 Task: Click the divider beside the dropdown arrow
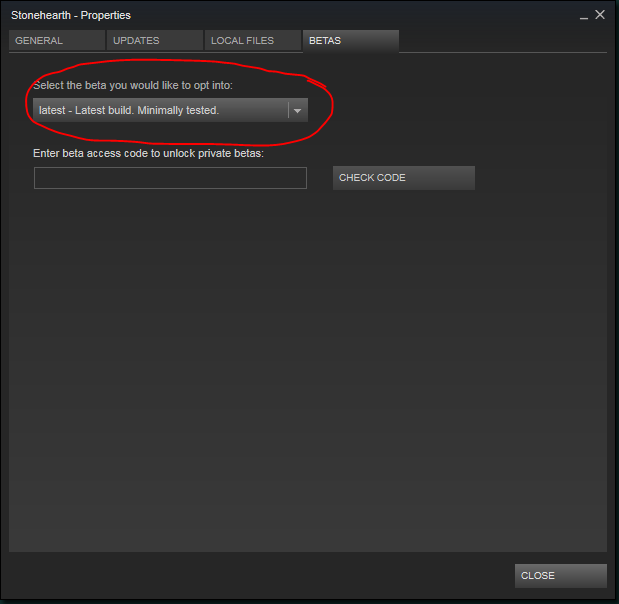(x=289, y=110)
